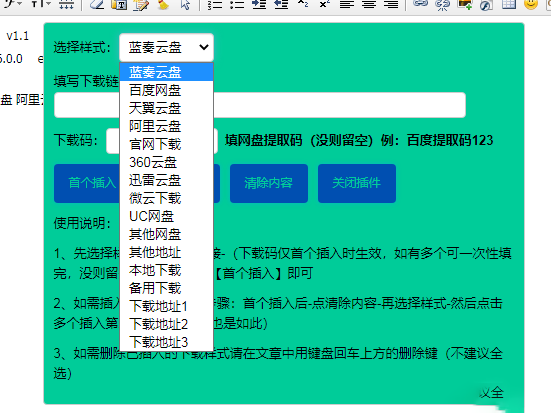Click the unlink broken chain icon
This screenshot has height=416, width=551.
pyautogui.click(x=442, y=4)
